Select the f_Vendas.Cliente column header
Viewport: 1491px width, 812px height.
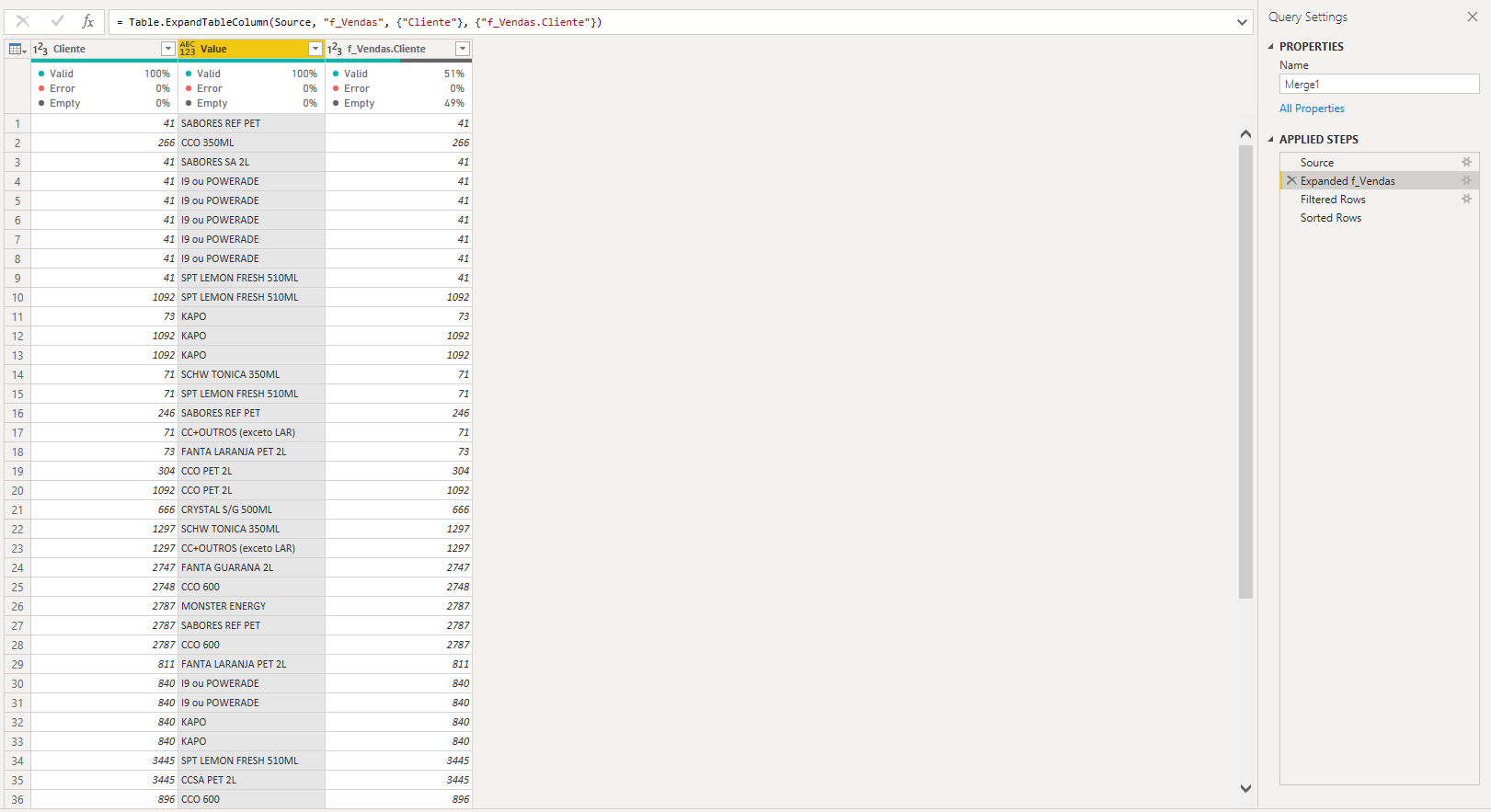(x=398, y=49)
